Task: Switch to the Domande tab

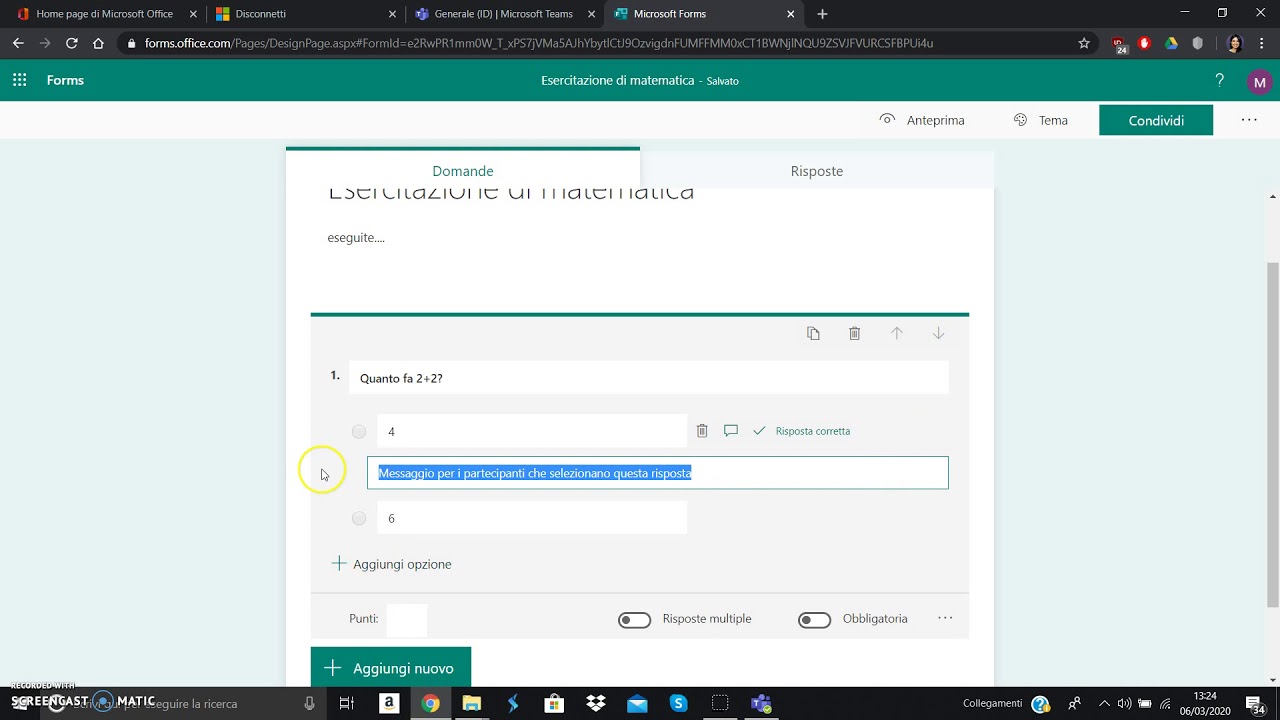Action: [x=463, y=171]
